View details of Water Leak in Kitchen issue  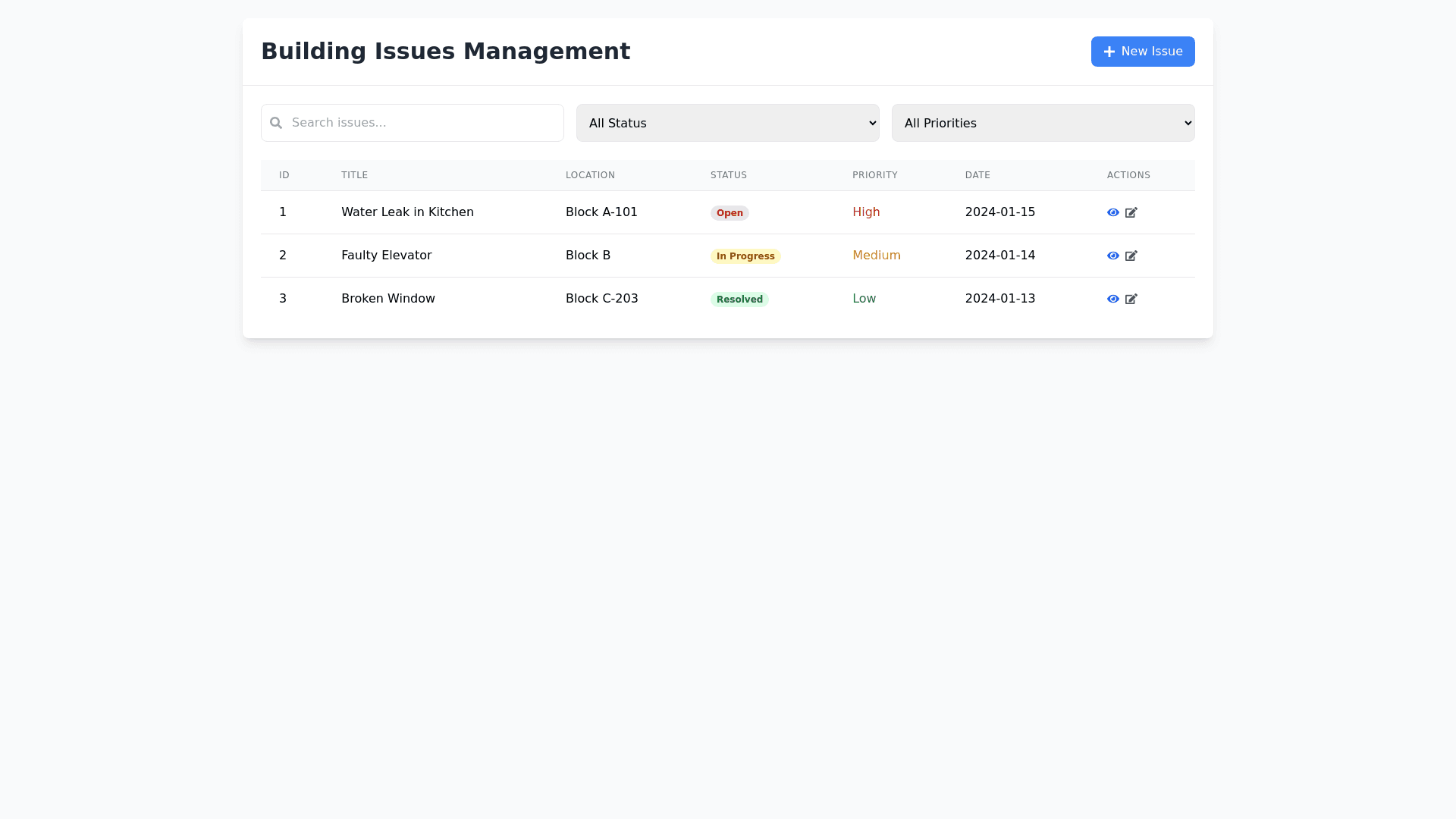pyautogui.click(x=1112, y=212)
